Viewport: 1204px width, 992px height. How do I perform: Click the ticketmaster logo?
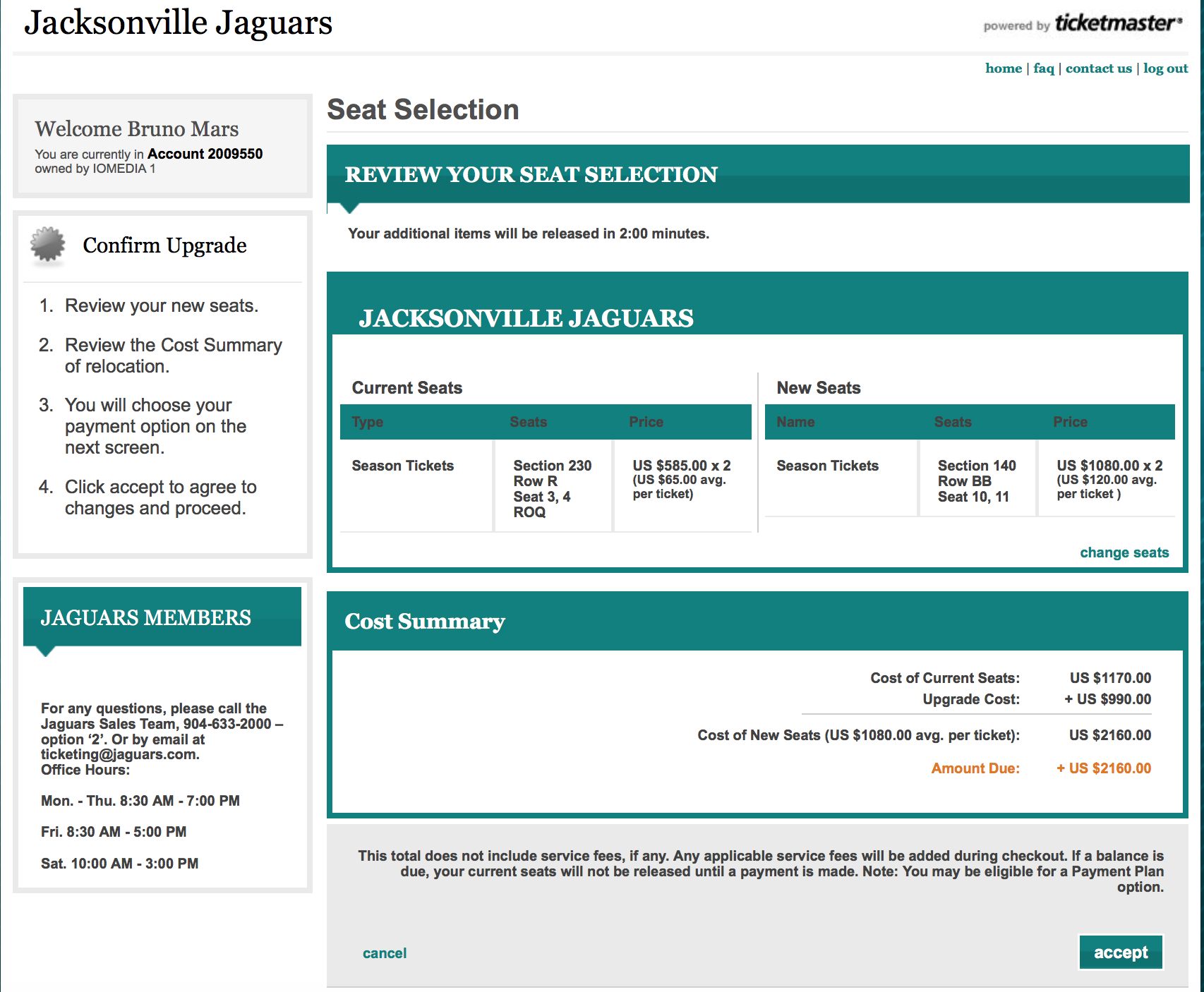click(1118, 23)
